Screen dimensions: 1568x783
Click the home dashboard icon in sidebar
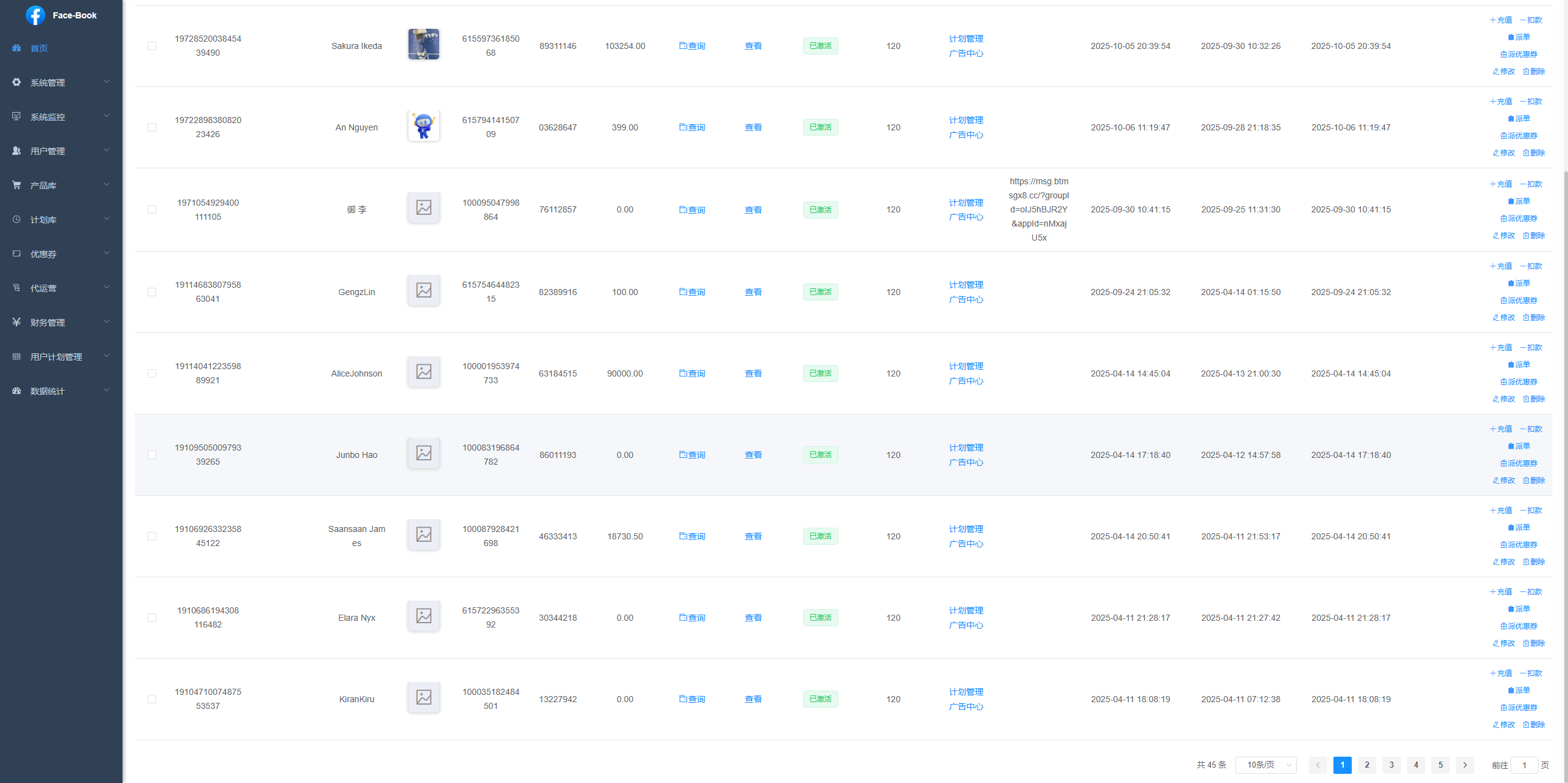click(x=17, y=48)
